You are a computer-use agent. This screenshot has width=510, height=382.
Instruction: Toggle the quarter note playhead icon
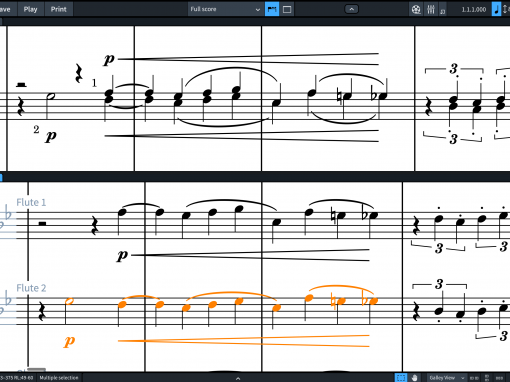point(497,9)
